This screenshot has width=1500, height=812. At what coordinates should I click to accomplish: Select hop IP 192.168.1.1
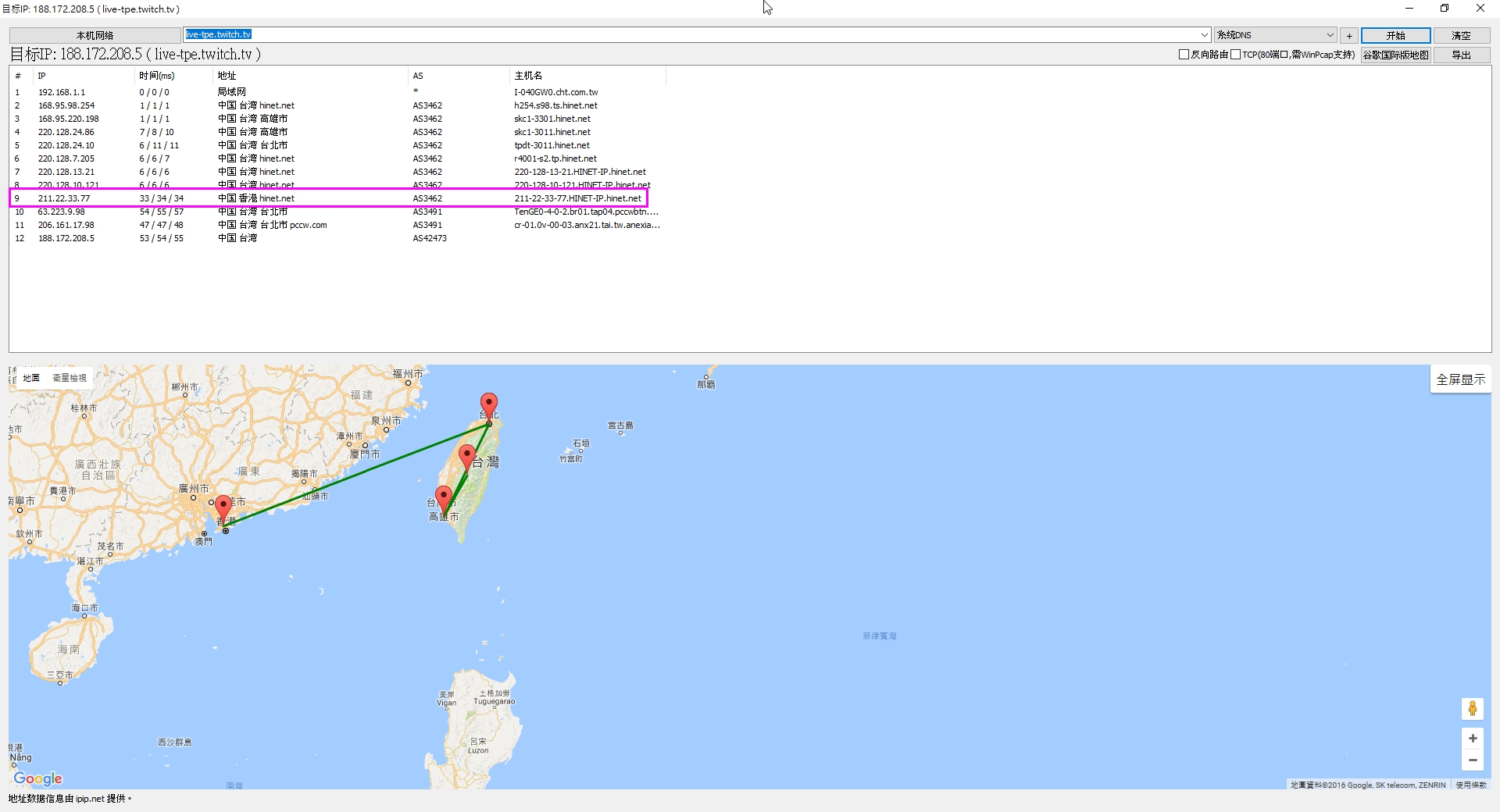click(62, 92)
